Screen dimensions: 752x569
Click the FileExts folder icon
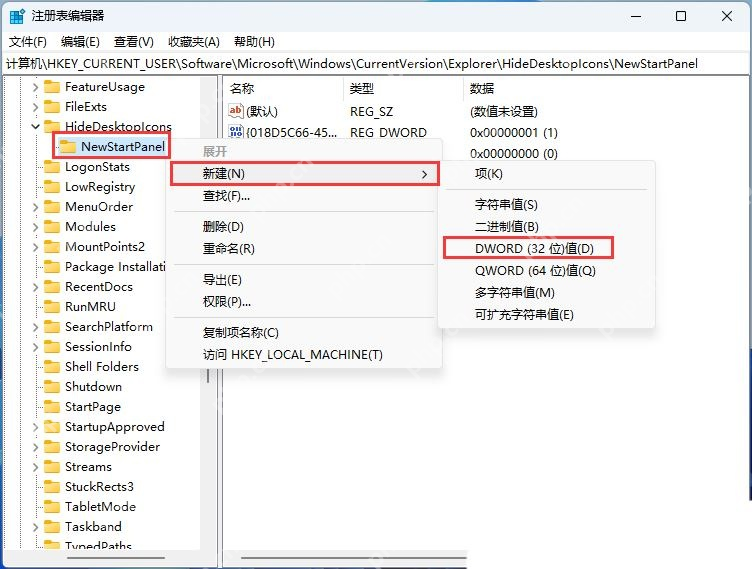click(52, 107)
